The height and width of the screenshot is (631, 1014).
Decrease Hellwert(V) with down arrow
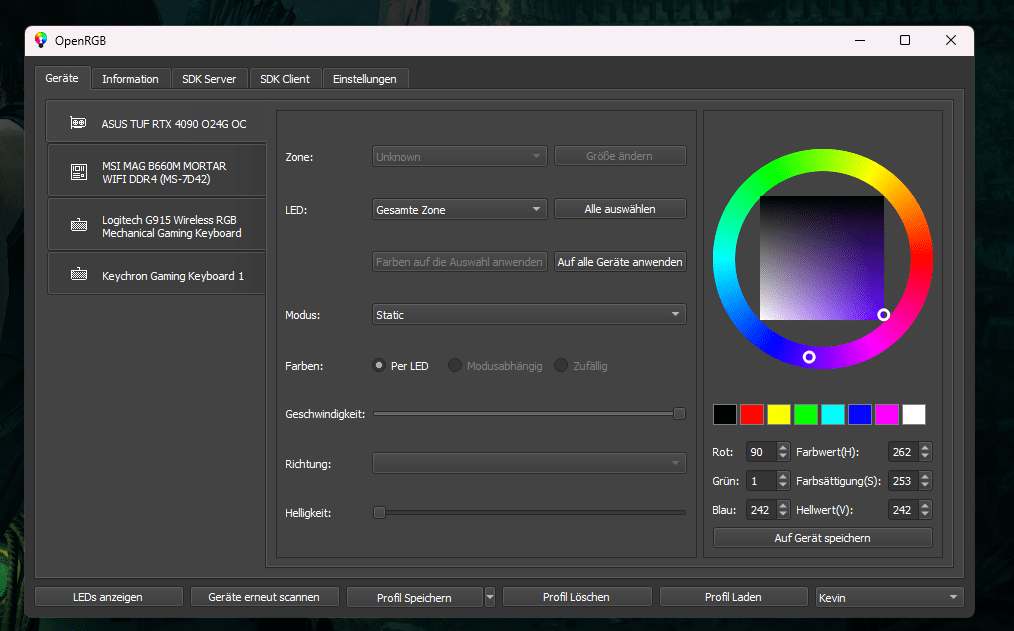(925, 515)
